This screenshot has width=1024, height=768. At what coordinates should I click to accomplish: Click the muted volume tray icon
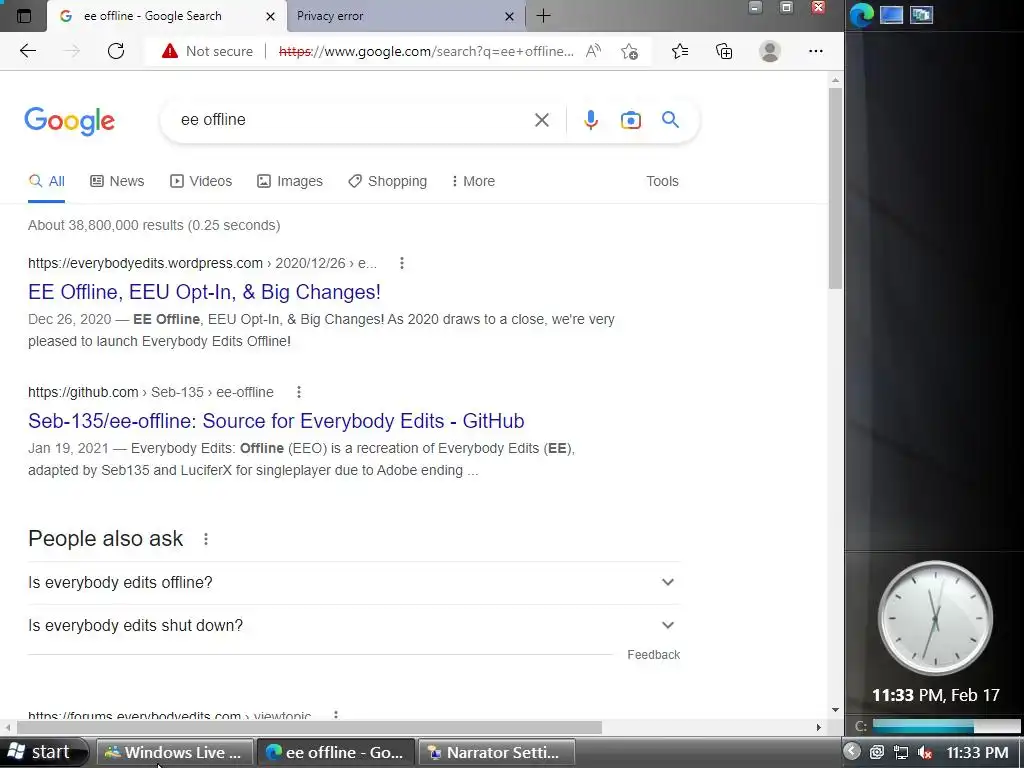(925, 752)
